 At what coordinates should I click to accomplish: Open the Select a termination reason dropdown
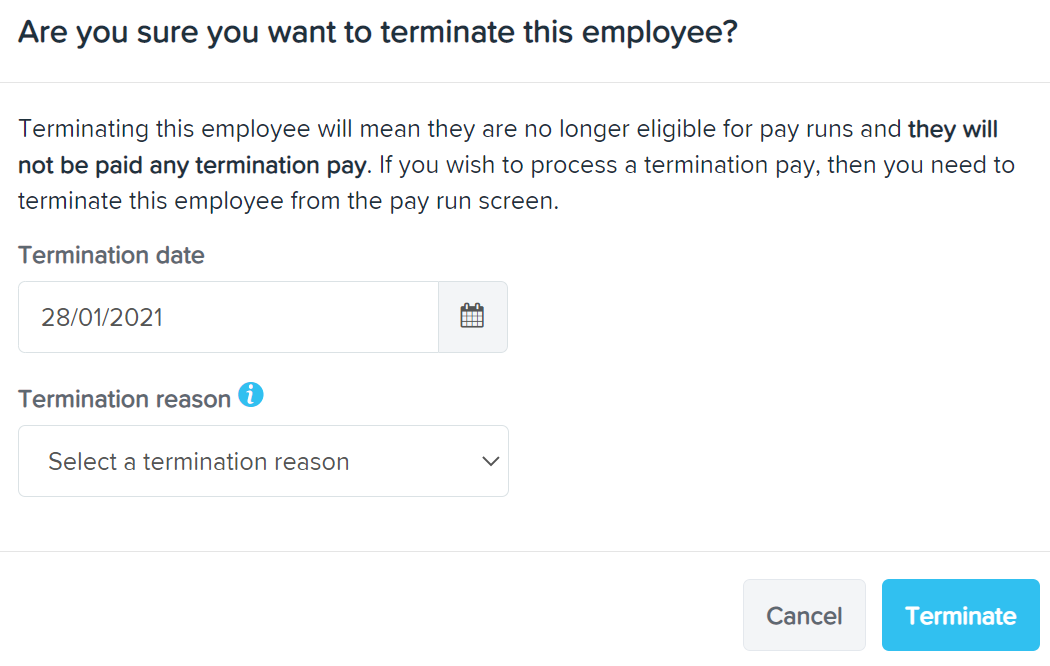tap(263, 461)
